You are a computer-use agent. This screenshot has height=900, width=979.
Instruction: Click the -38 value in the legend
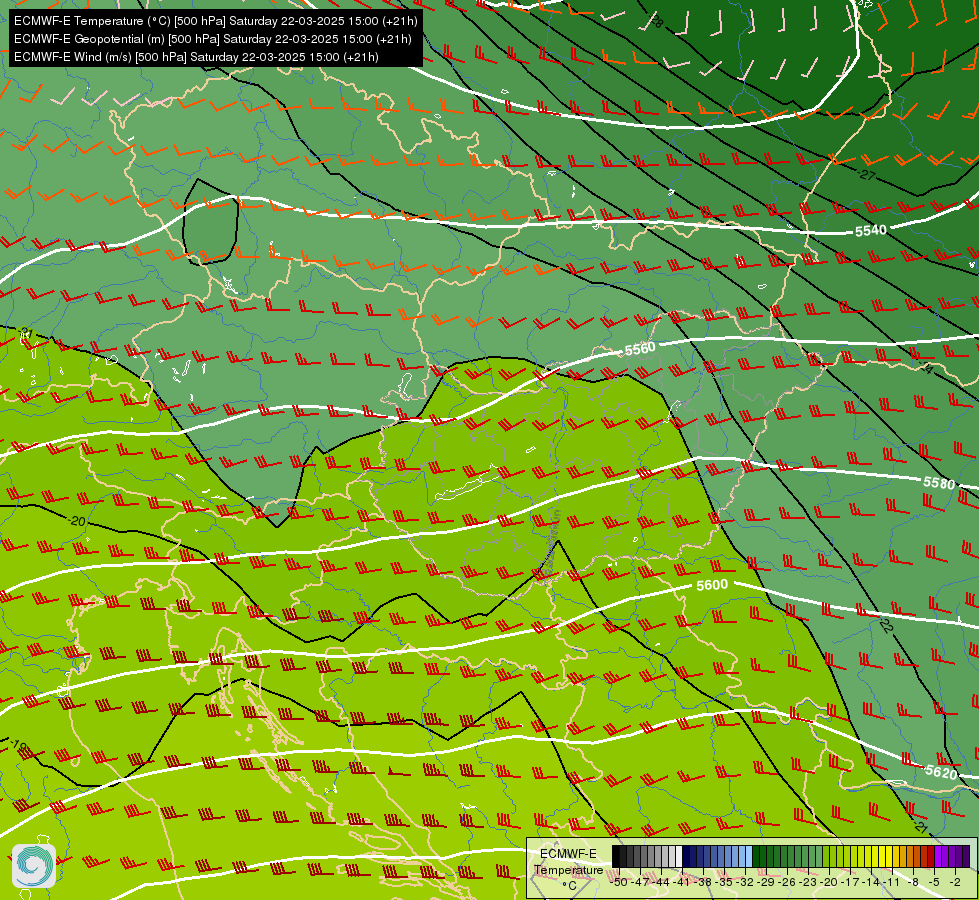(x=702, y=882)
